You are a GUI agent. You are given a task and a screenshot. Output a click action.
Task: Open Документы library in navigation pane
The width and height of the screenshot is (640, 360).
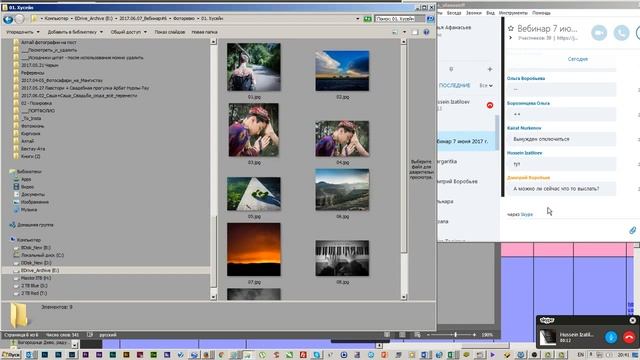coord(33,194)
